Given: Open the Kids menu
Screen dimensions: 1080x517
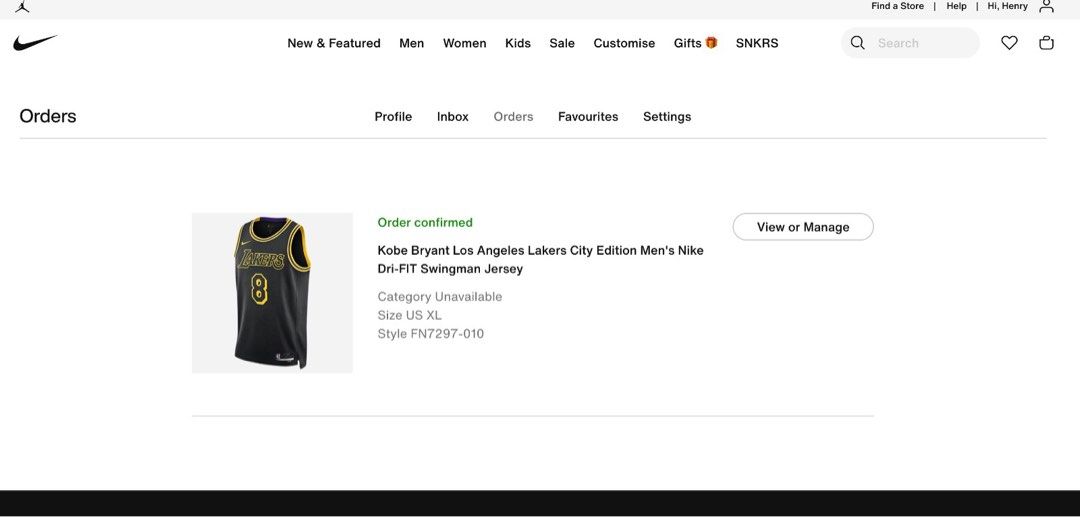Looking at the screenshot, I should pyautogui.click(x=518, y=43).
